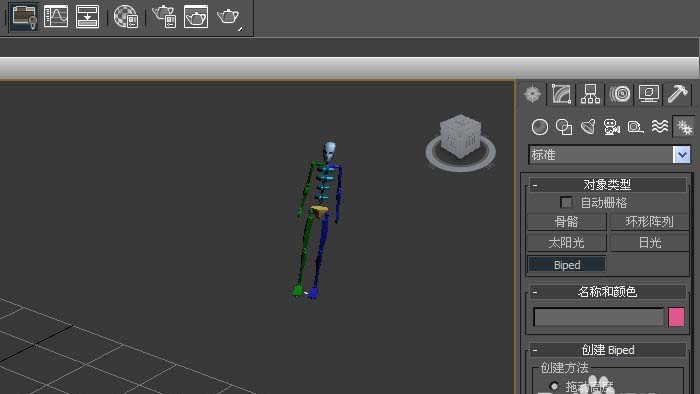Open the Curve Editor
Image resolution: width=700 pixels, height=394 pixels.
coord(56,17)
